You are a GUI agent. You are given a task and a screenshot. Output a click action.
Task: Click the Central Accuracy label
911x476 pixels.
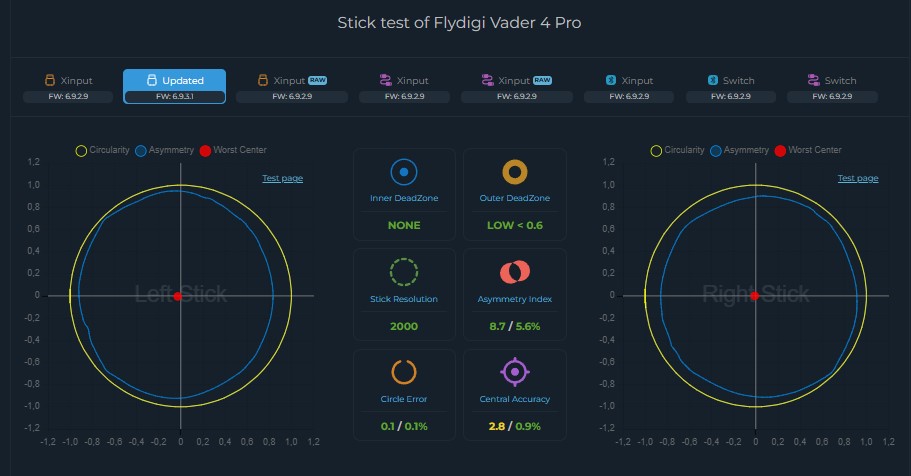click(x=515, y=399)
